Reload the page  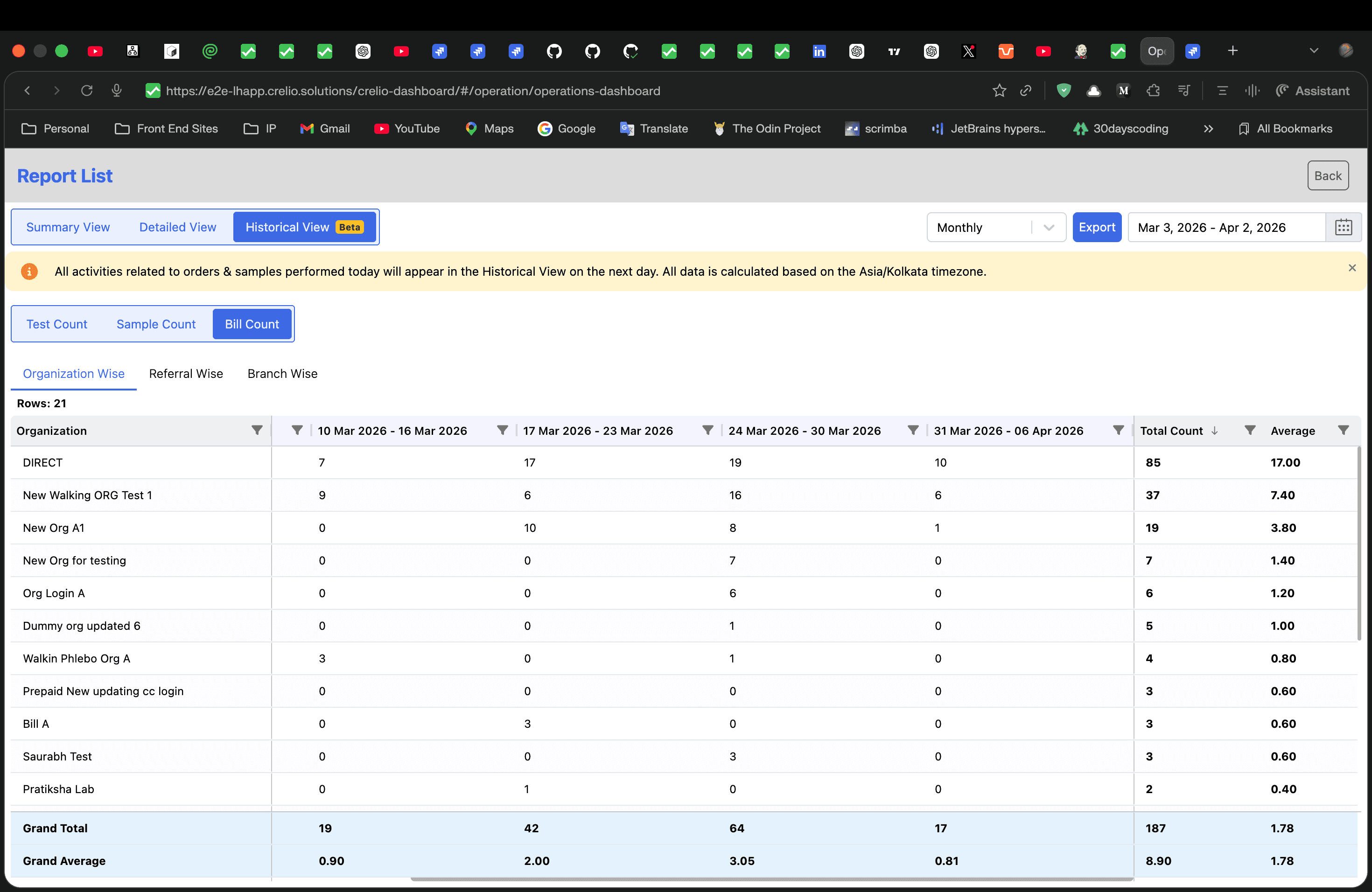coord(86,91)
